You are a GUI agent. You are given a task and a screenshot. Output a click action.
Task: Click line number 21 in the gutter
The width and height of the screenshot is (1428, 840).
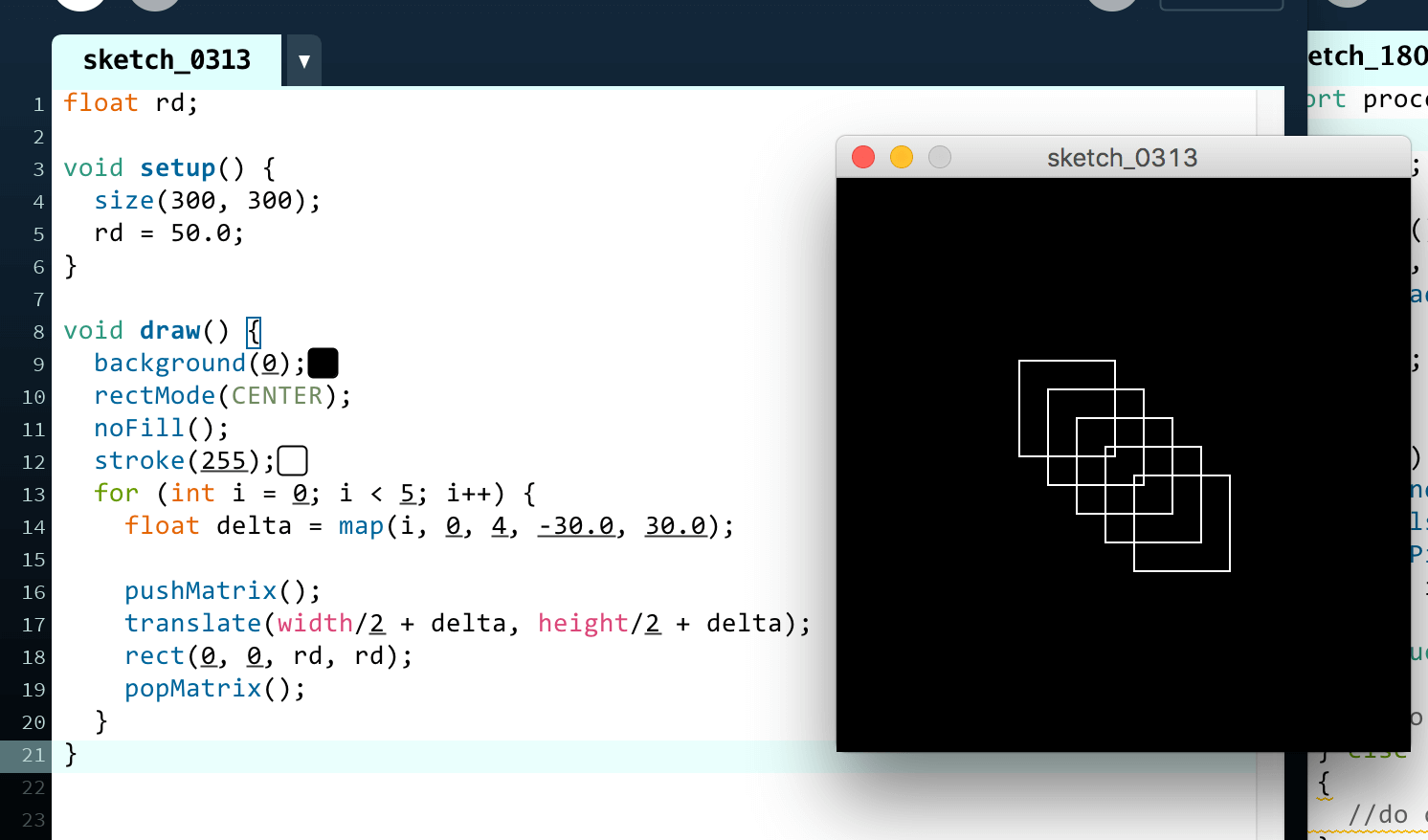coord(33,755)
